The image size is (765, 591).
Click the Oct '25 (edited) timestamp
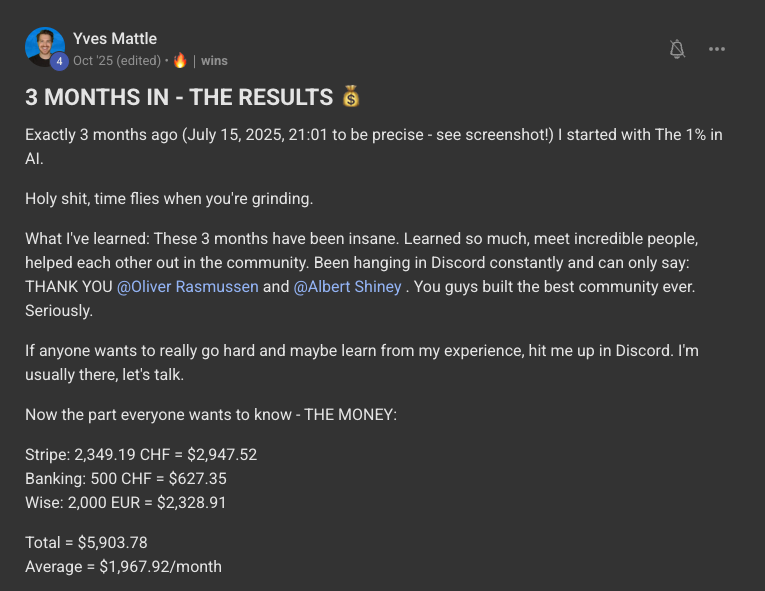pos(117,60)
